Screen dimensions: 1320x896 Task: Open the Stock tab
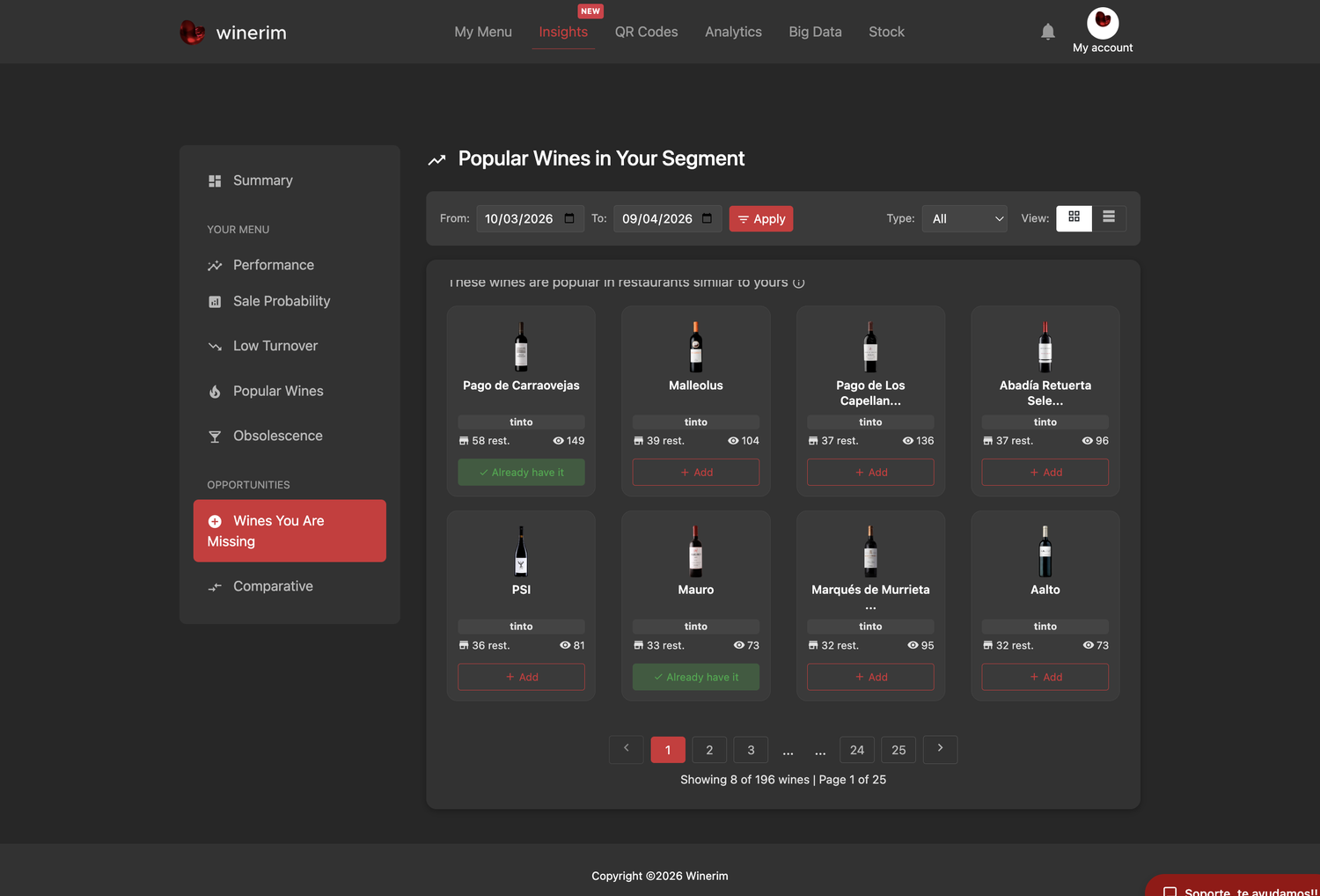[x=886, y=32]
